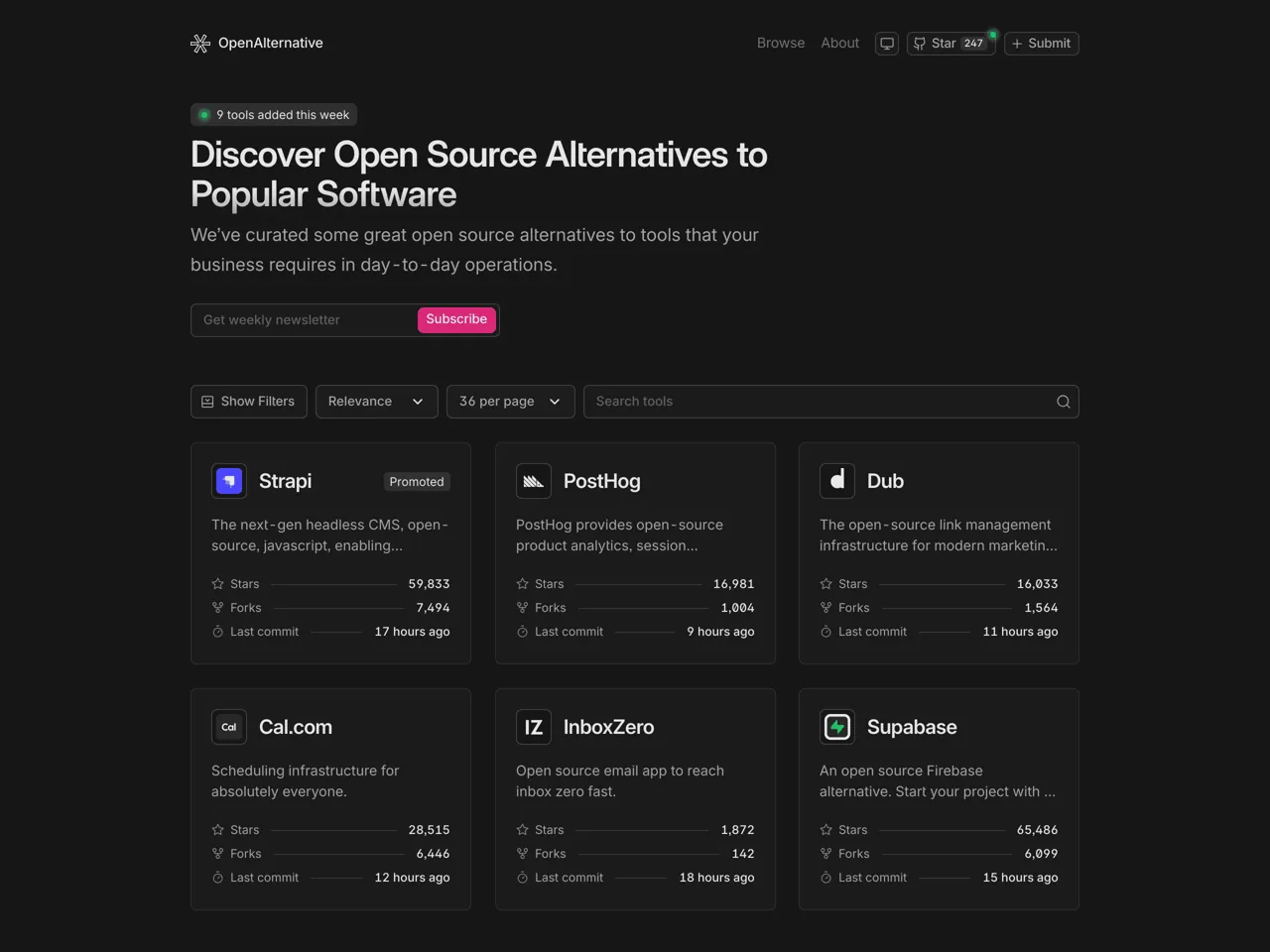Image resolution: width=1270 pixels, height=952 pixels.
Task: Open the Cal.com tool title
Action: [x=296, y=727]
